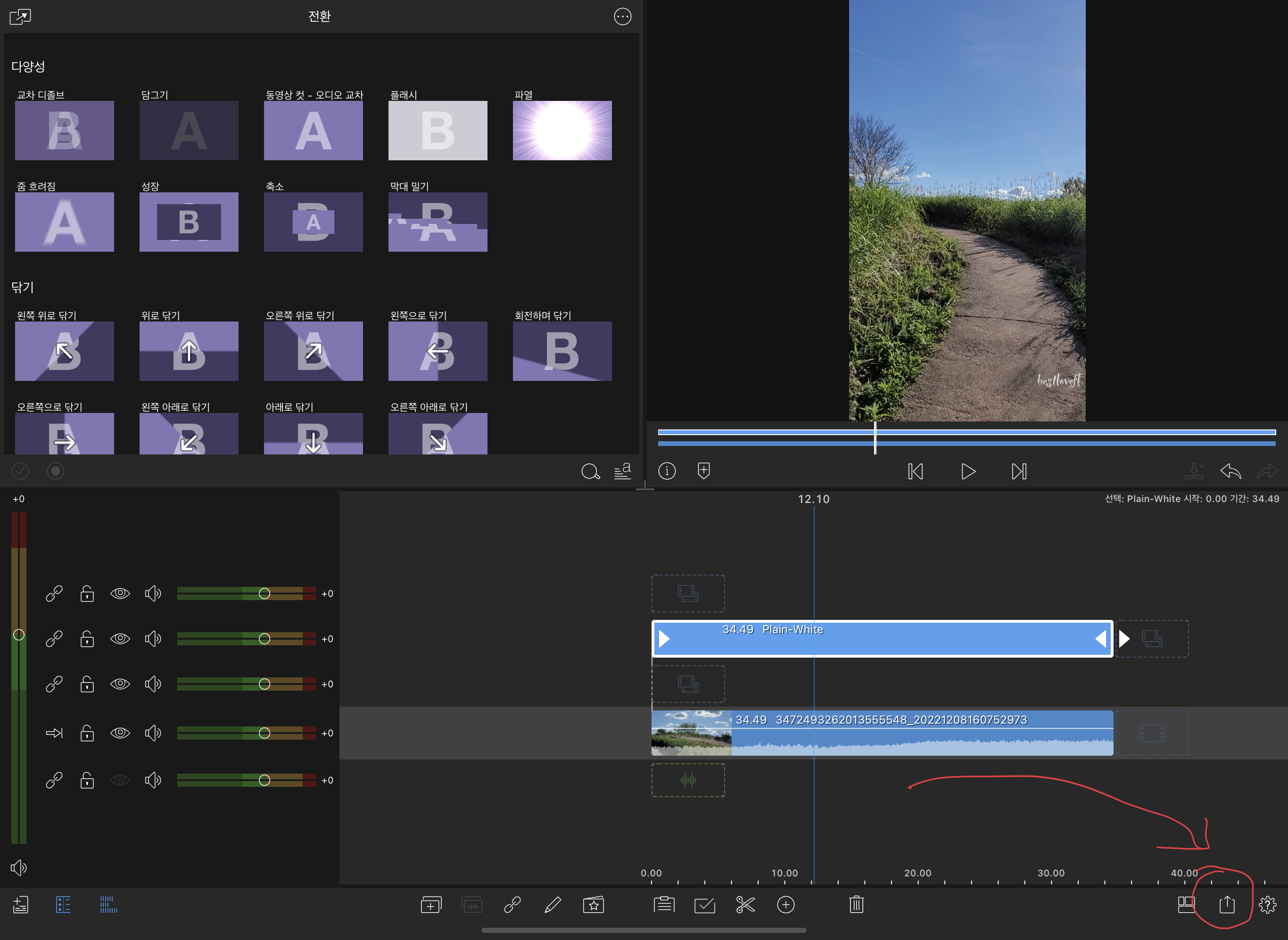1288x940 pixels.
Task: Select the scissors split tool
Action: [x=745, y=905]
